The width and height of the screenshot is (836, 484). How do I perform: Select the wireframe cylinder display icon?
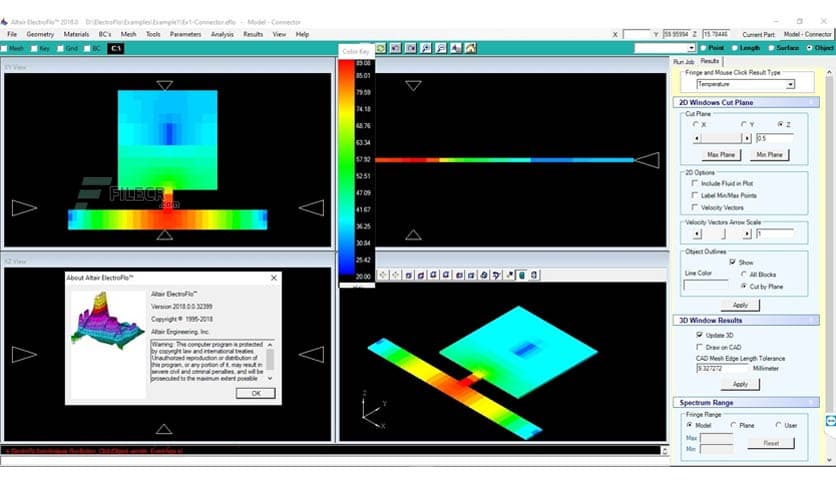coord(534,275)
